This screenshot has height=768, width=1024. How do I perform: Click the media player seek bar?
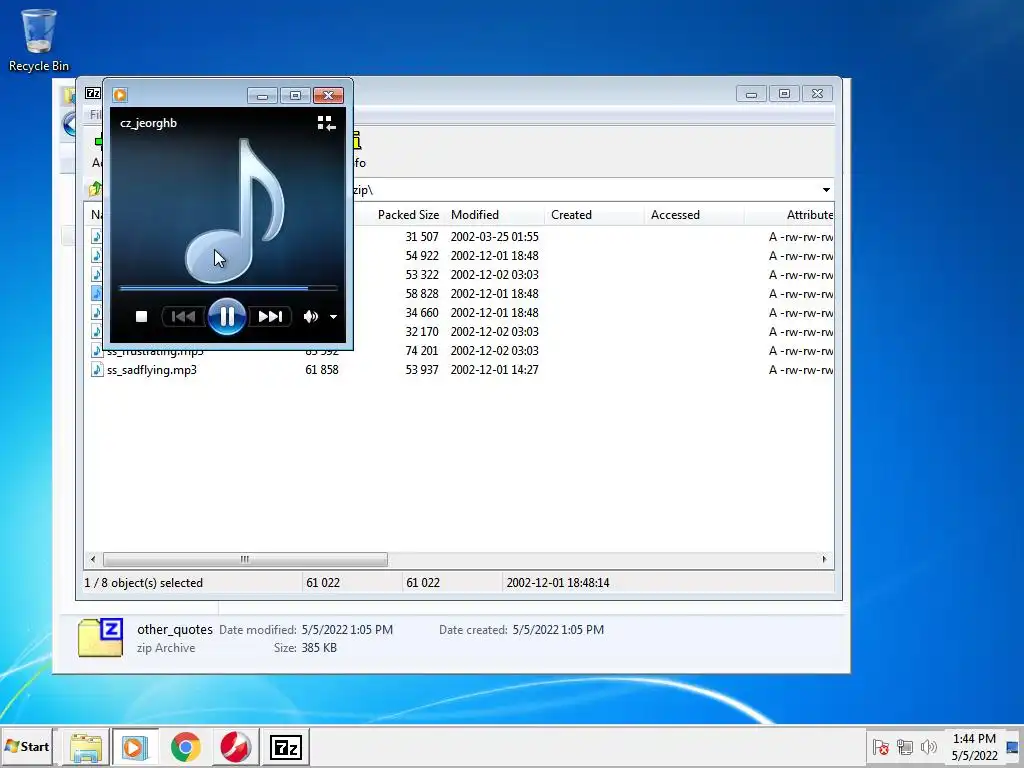click(x=228, y=287)
